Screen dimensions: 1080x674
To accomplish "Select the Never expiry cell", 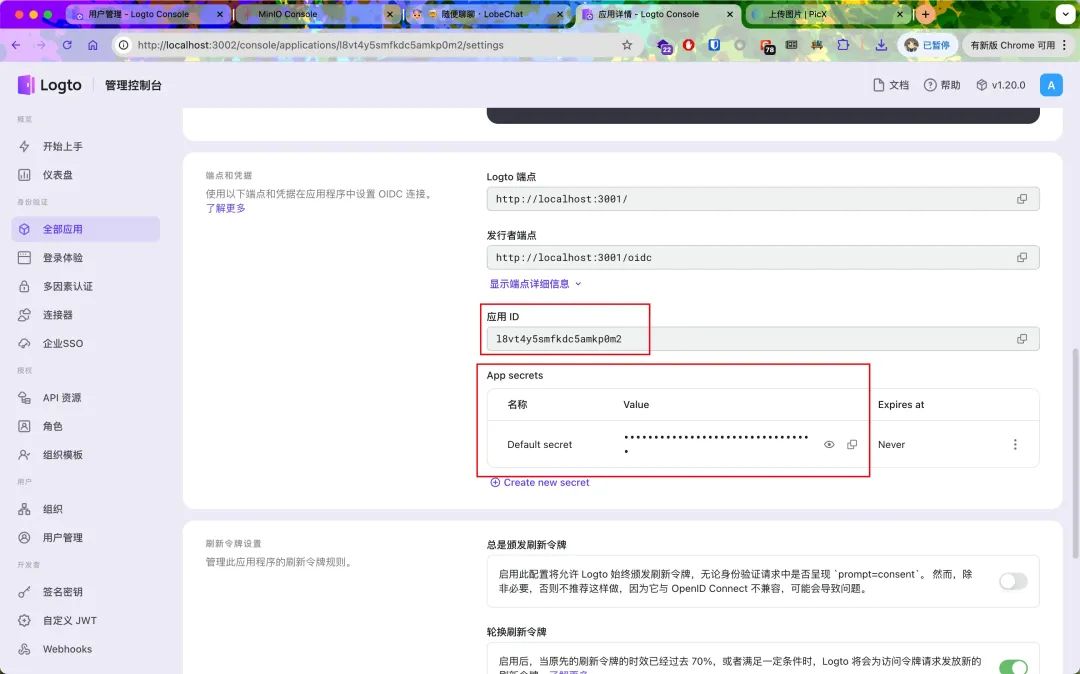I will coord(891,445).
